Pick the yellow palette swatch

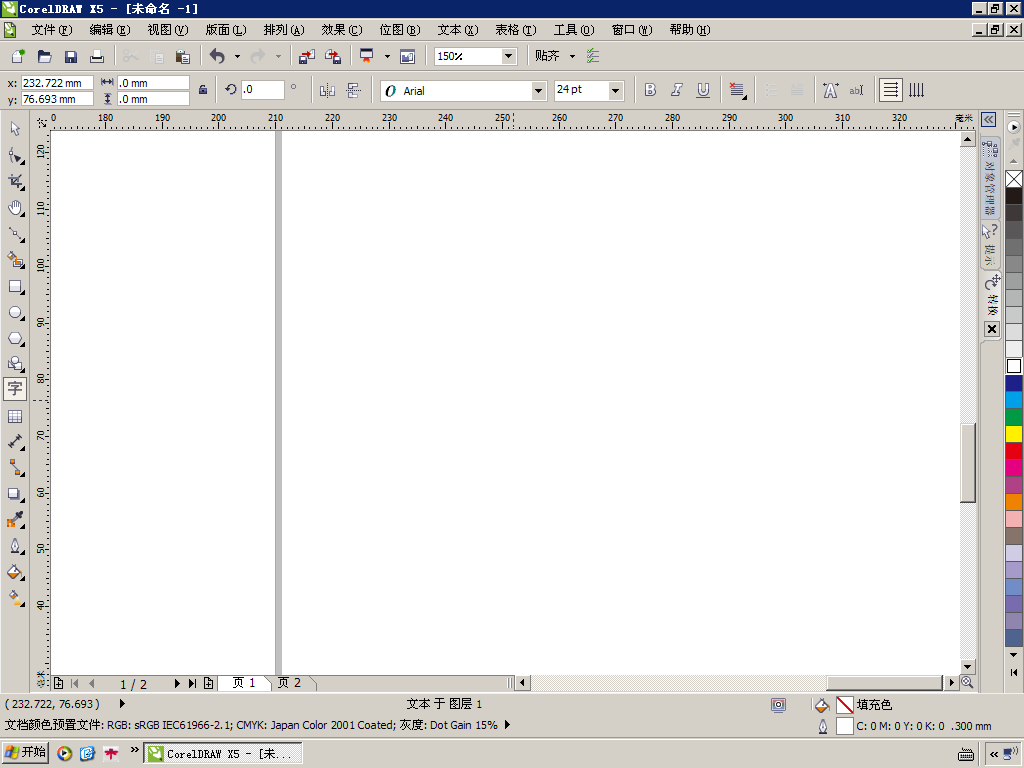point(1014,434)
